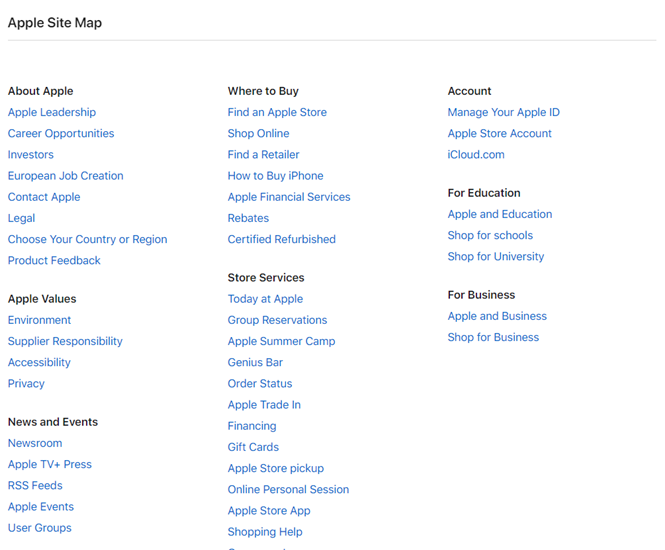Open Online Personal Session link
The image size is (665, 550).
(x=288, y=490)
